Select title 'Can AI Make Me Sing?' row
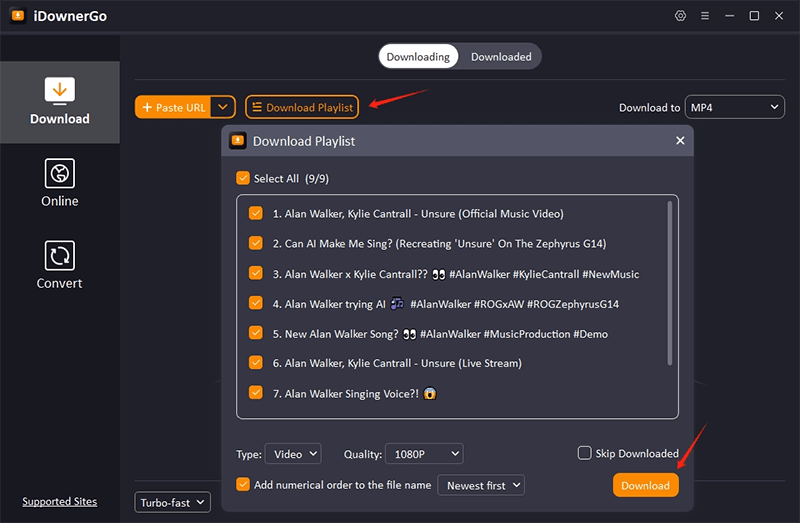The width and height of the screenshot is (800, 523). click(439, 244)
